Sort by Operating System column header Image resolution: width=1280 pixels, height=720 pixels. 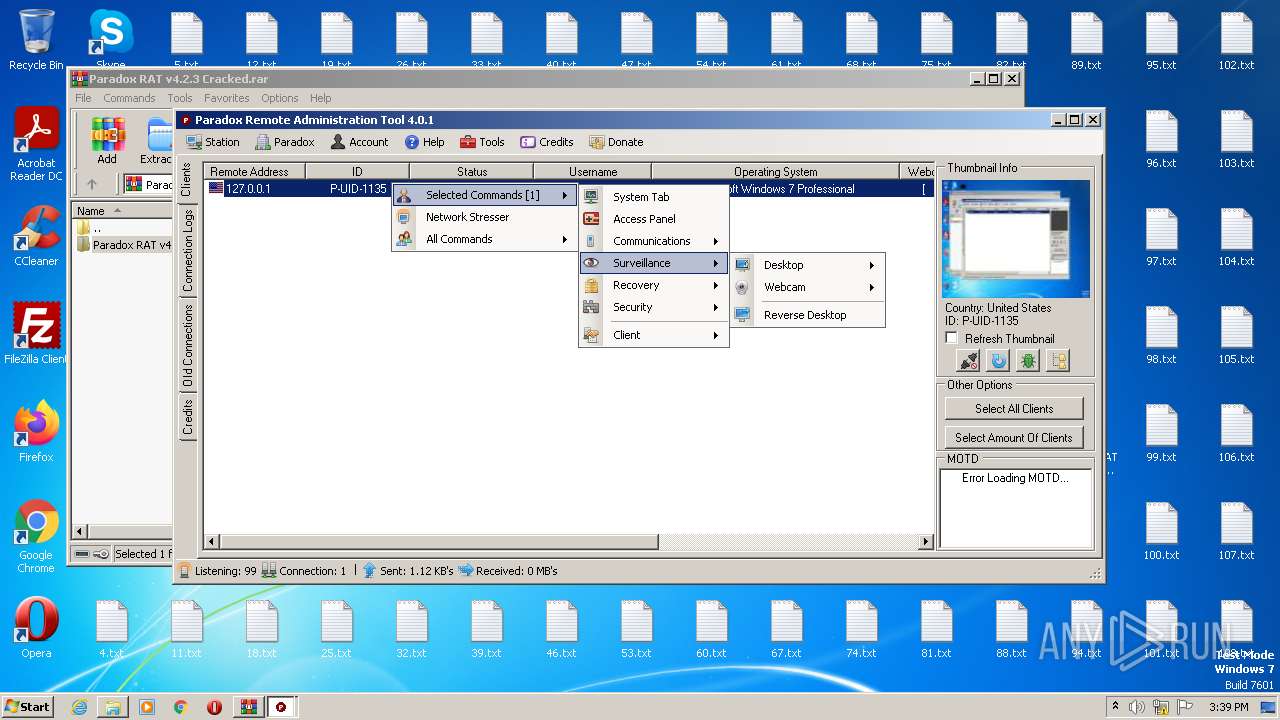pos(775,172)
